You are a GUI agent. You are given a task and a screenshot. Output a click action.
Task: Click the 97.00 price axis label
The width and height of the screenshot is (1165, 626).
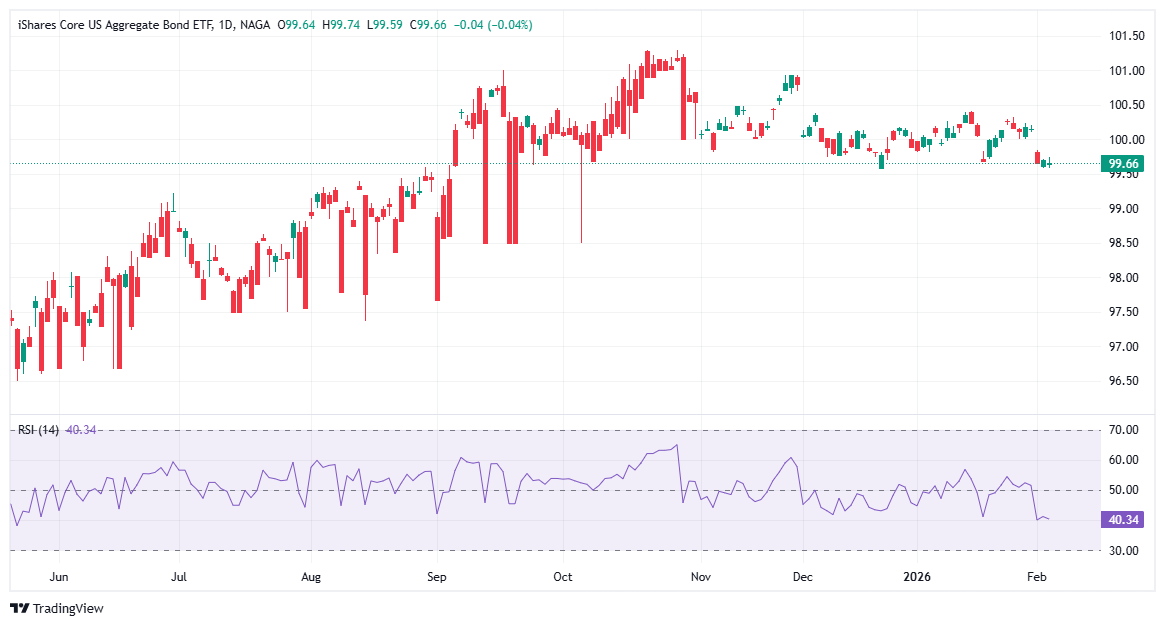[x=1123, y=347]
